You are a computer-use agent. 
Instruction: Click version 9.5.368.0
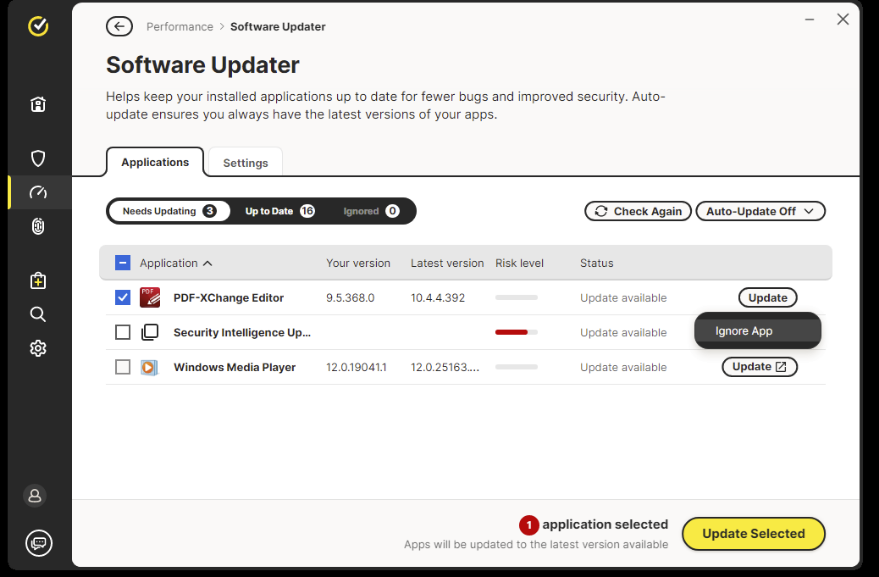(350, 298)
